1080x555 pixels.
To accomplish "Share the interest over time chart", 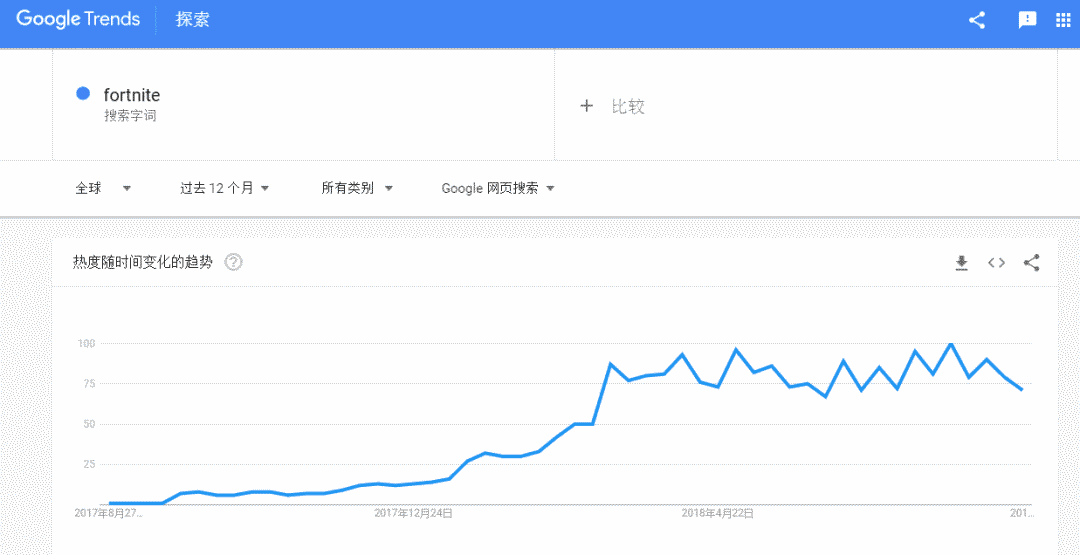I will click(x=1031, y=262).
